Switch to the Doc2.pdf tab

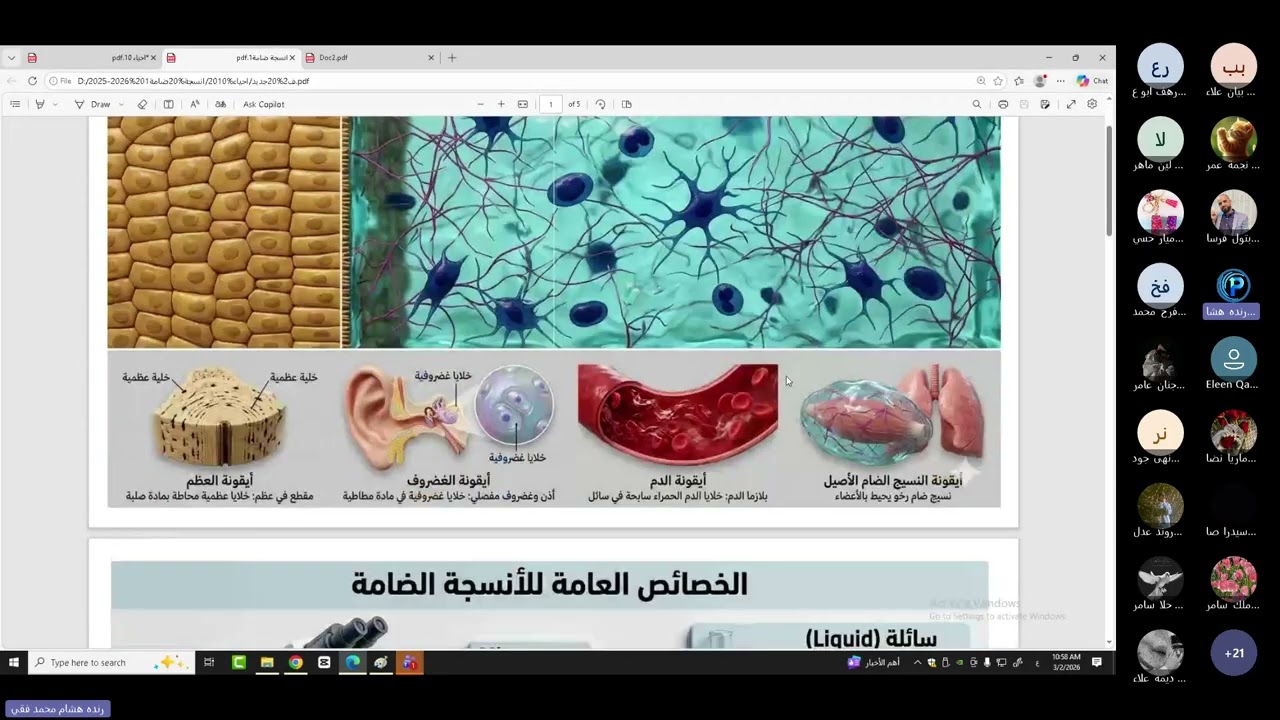point(368,58)
